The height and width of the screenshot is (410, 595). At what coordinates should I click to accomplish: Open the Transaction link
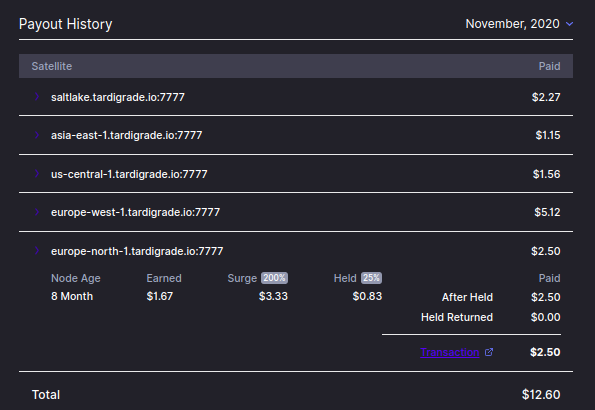coord(450,352)
